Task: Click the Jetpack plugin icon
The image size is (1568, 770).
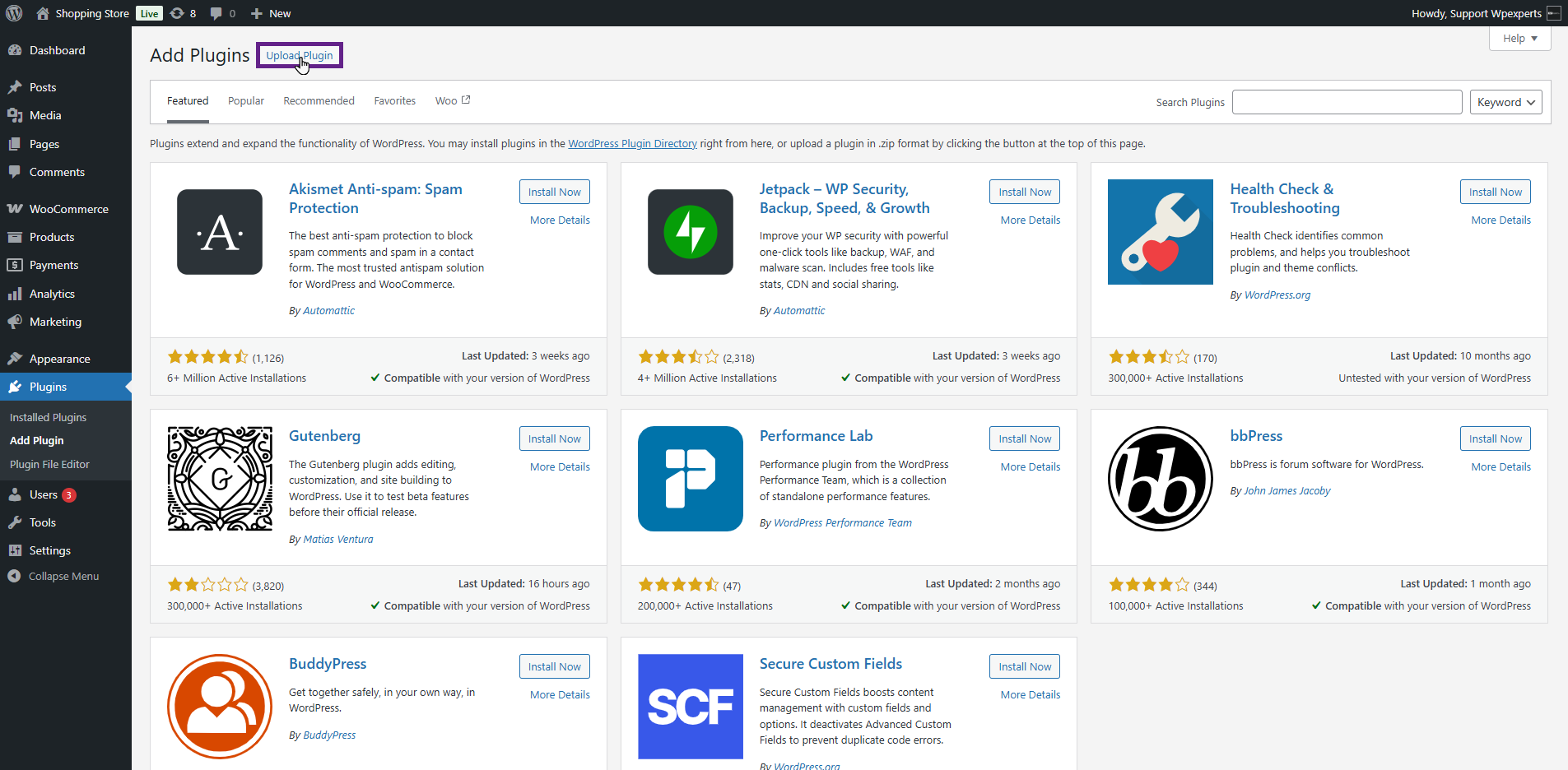Action: [690, 232]
